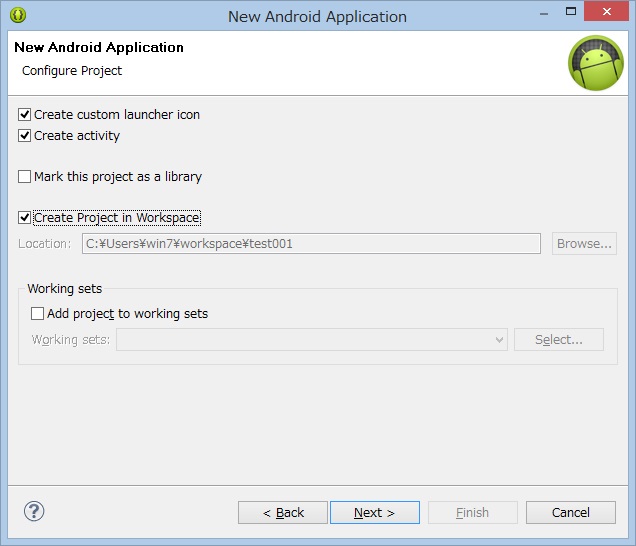Click the Finish button

click(473, 512)
